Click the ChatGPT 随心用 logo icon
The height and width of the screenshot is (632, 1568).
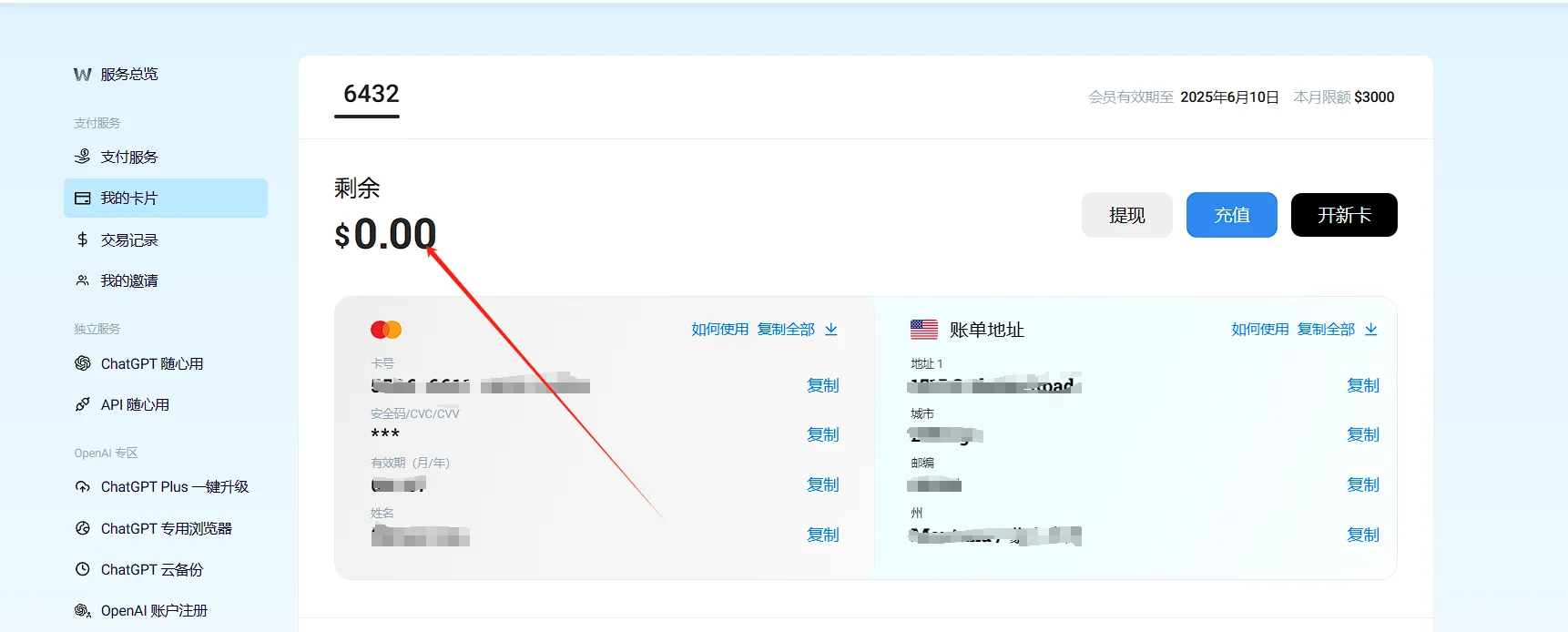point(83,363)
